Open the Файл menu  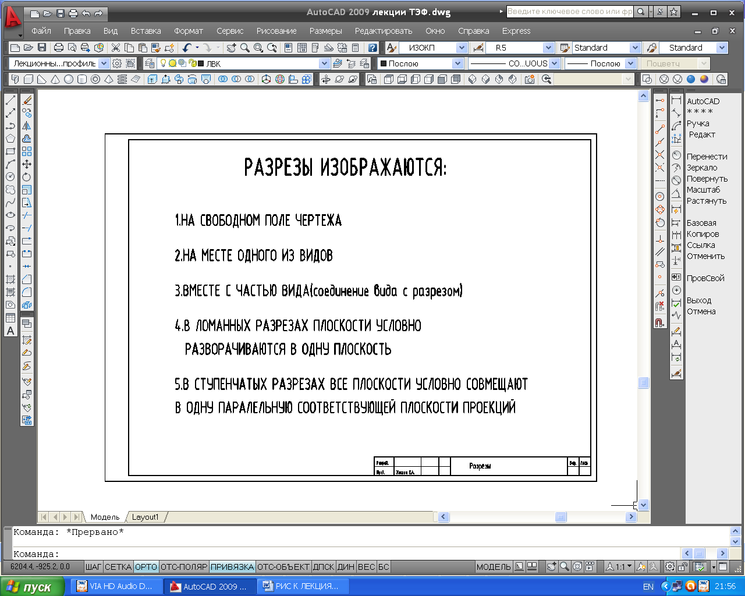41,31
